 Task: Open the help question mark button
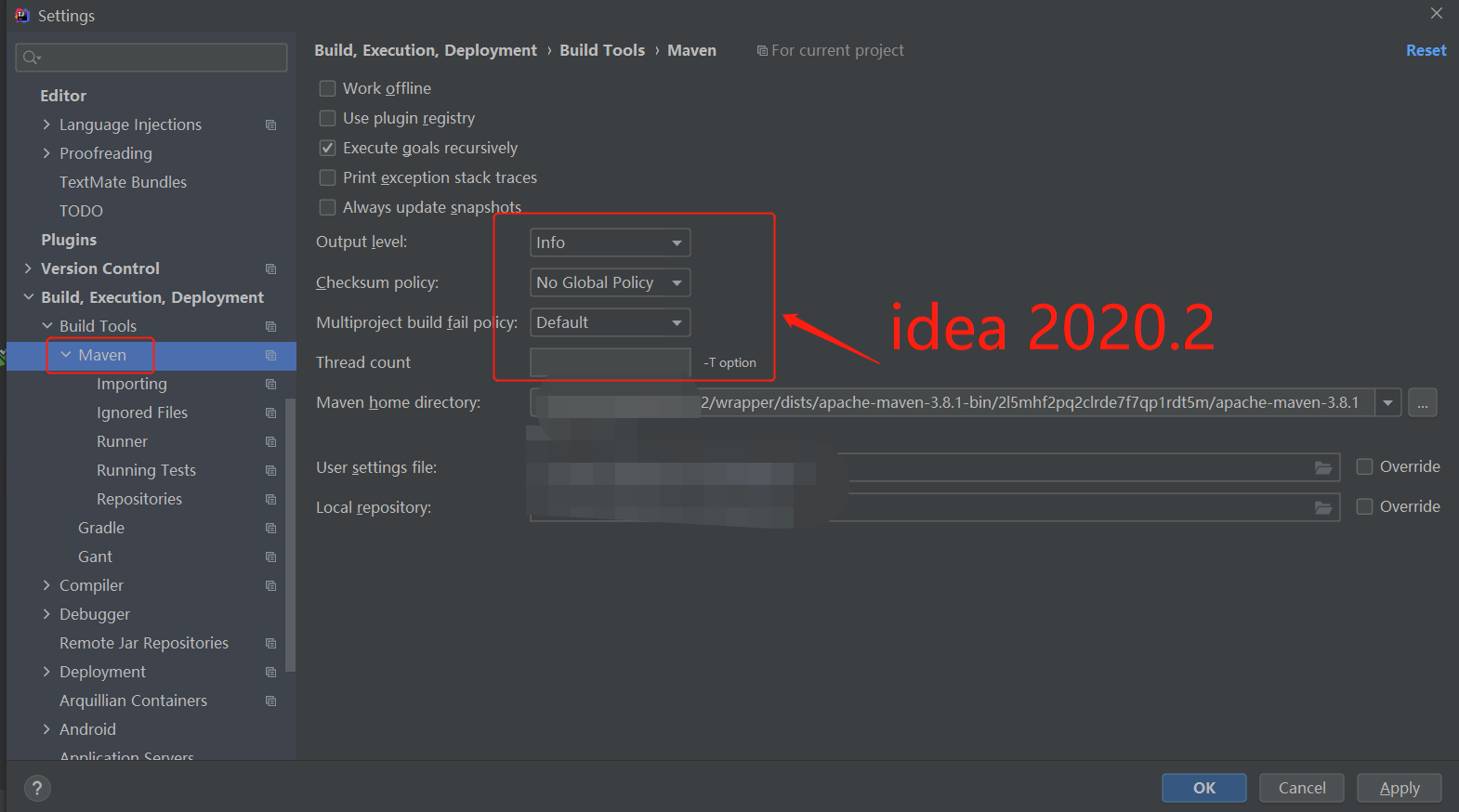pos(37,789)
